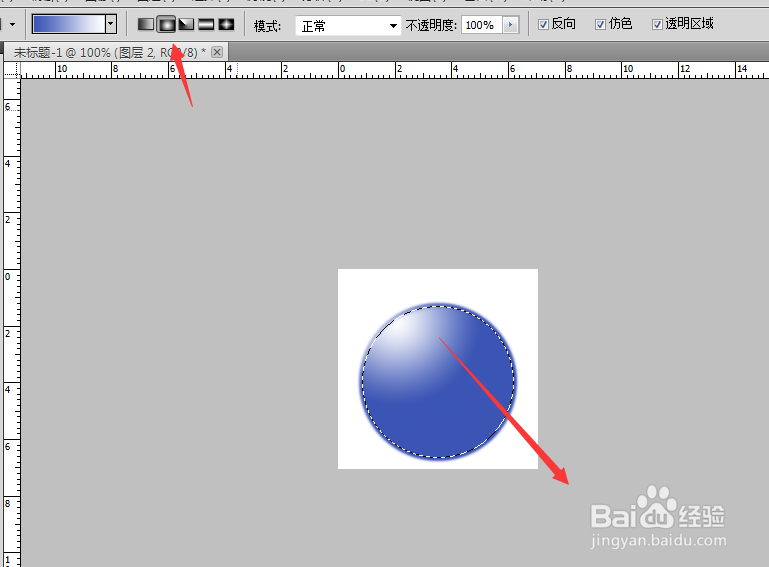Open the gradient picker dropdown arrow
Image resolution: width=769 pixels, height=567 pixels.
tap(111, 24)
